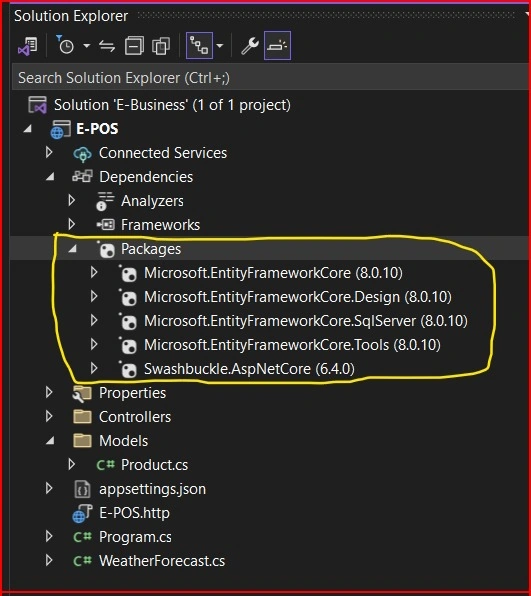Expand the Frameworks node

[x=71, y=224]
